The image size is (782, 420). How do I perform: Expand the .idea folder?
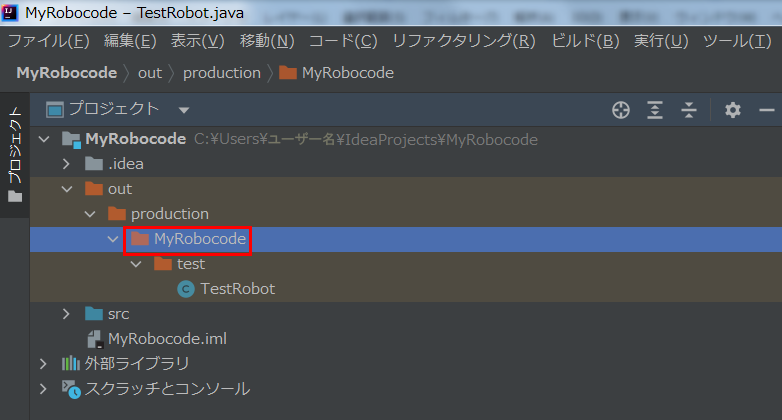point(66,164)
